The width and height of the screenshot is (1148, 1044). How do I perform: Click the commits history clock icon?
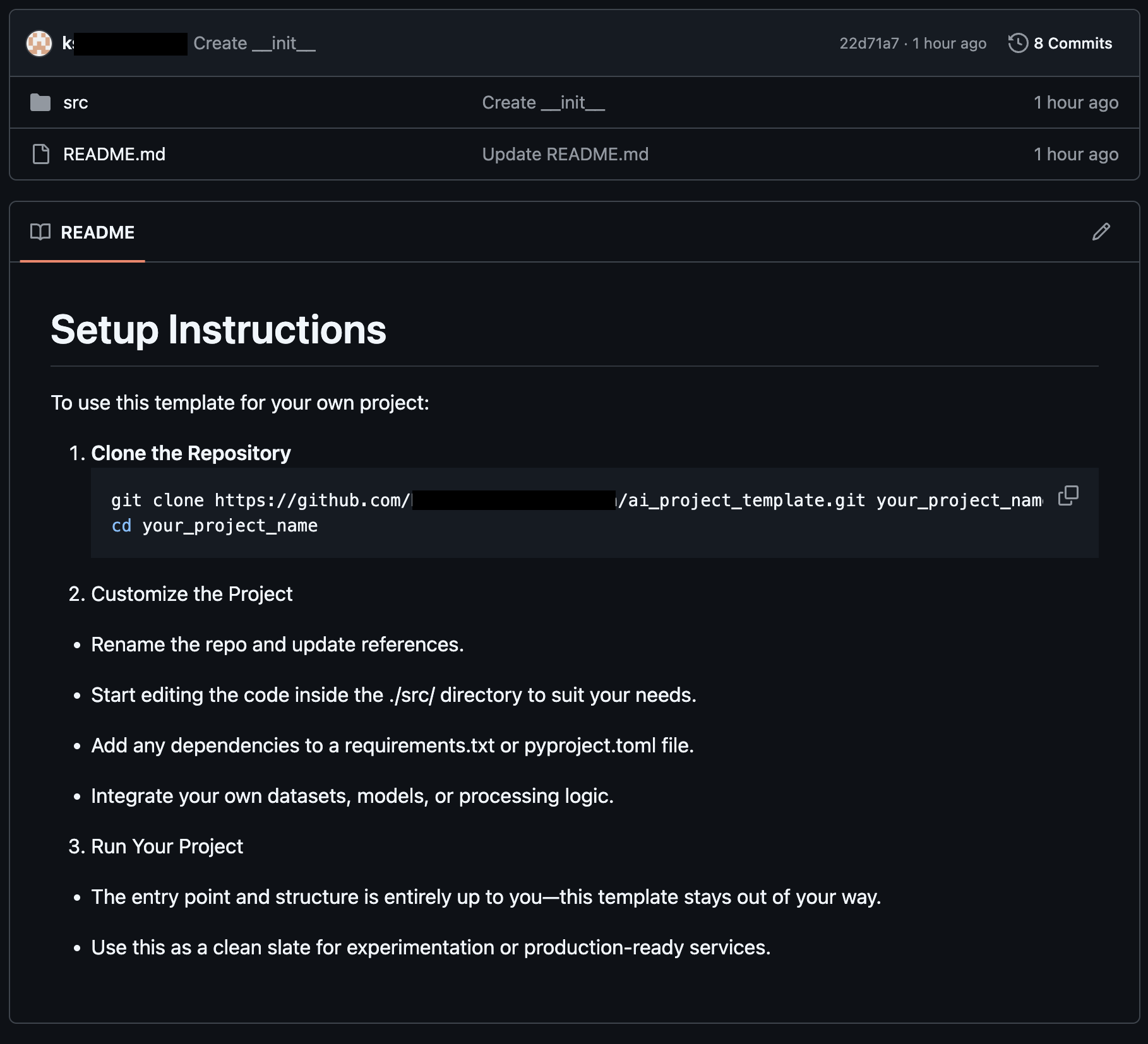[1018, 43]
